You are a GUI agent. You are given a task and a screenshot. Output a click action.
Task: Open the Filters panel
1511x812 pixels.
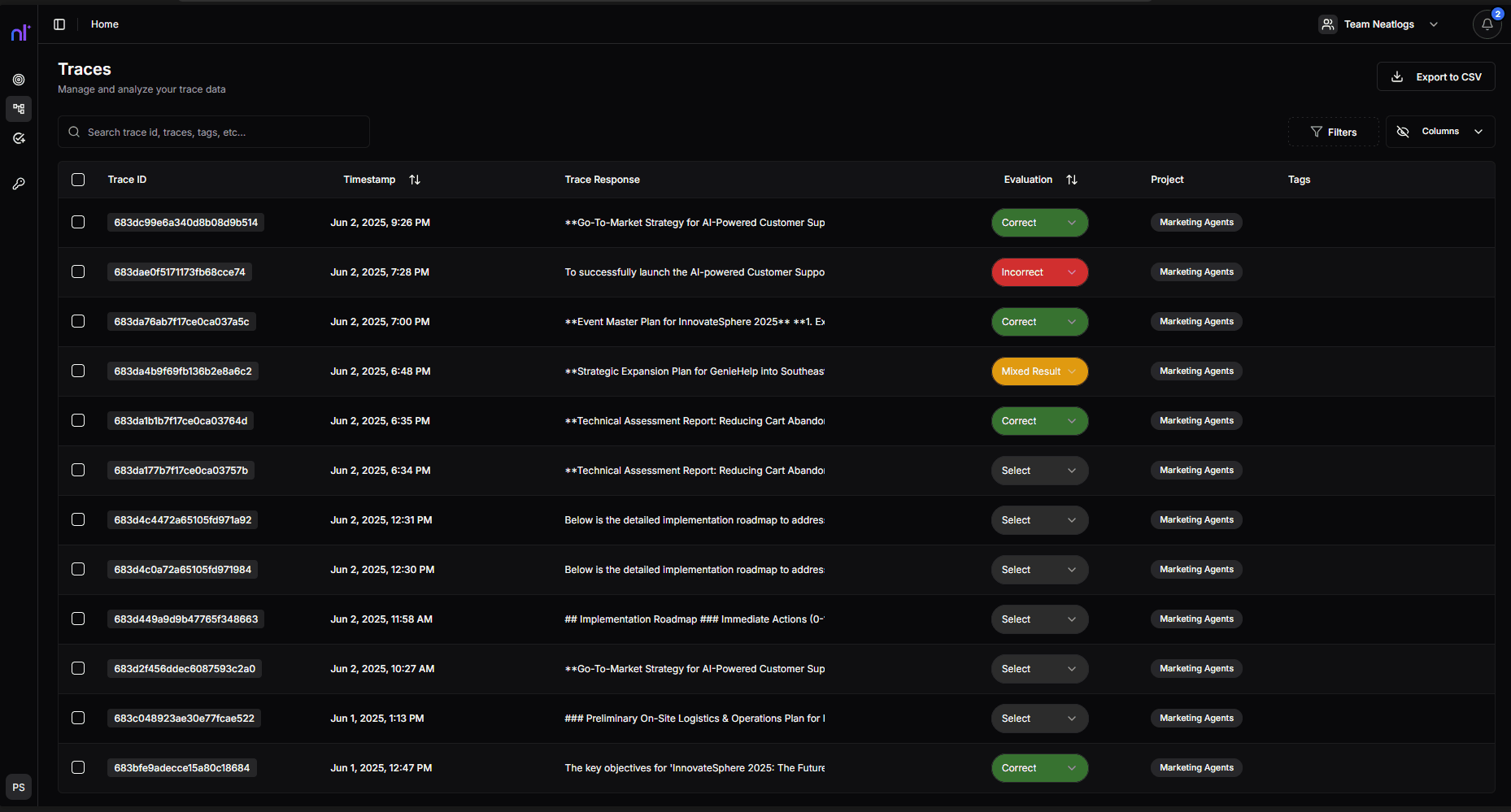point(1333,131)
